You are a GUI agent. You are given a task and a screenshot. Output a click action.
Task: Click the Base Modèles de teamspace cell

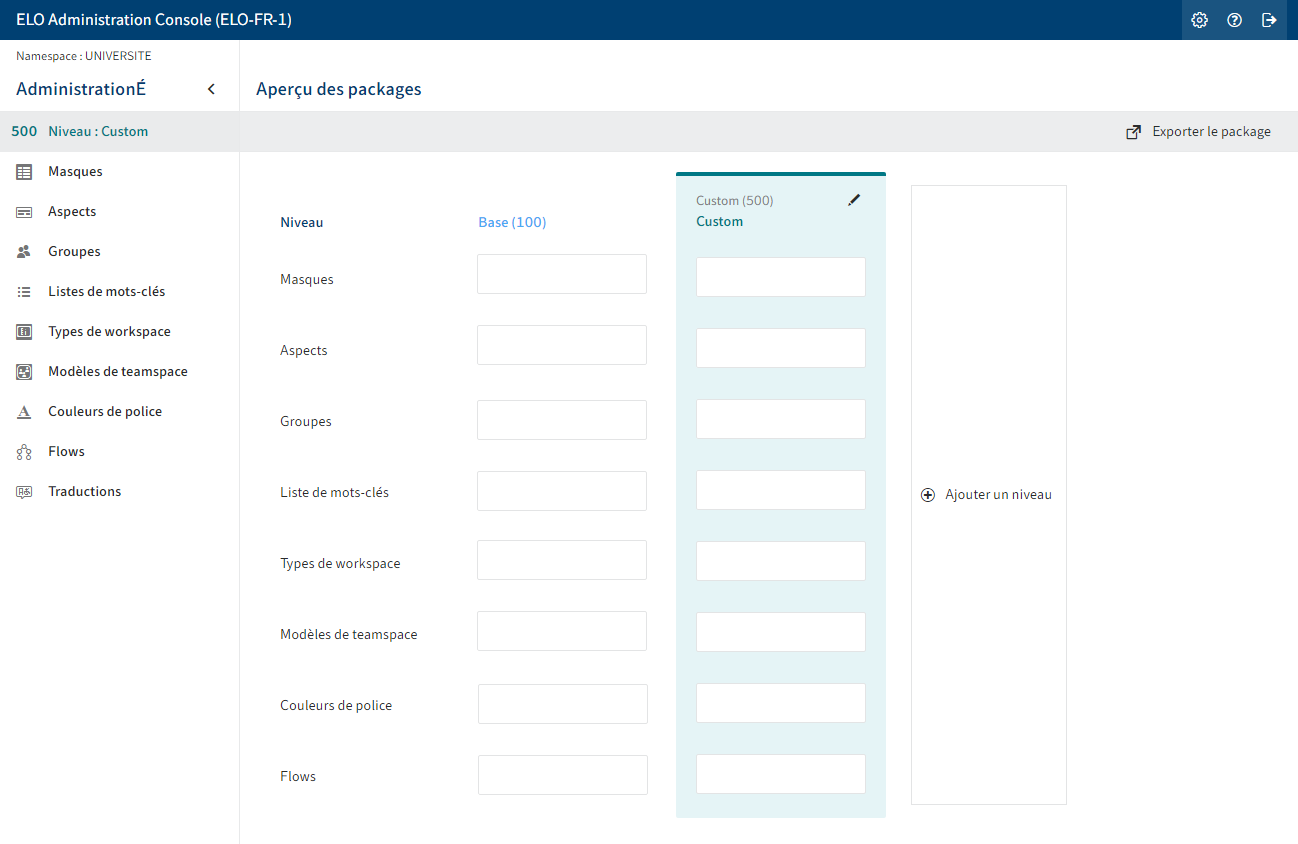pos(562,631)
